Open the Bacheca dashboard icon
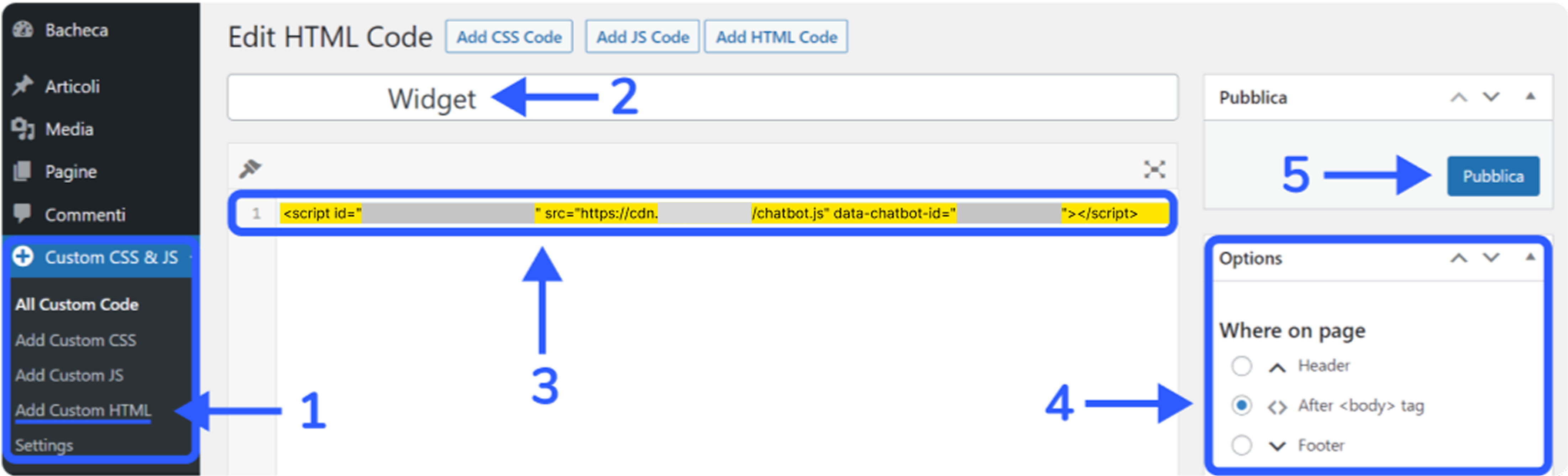Screen dimensions: 1568x476 (x=23, y=29)
